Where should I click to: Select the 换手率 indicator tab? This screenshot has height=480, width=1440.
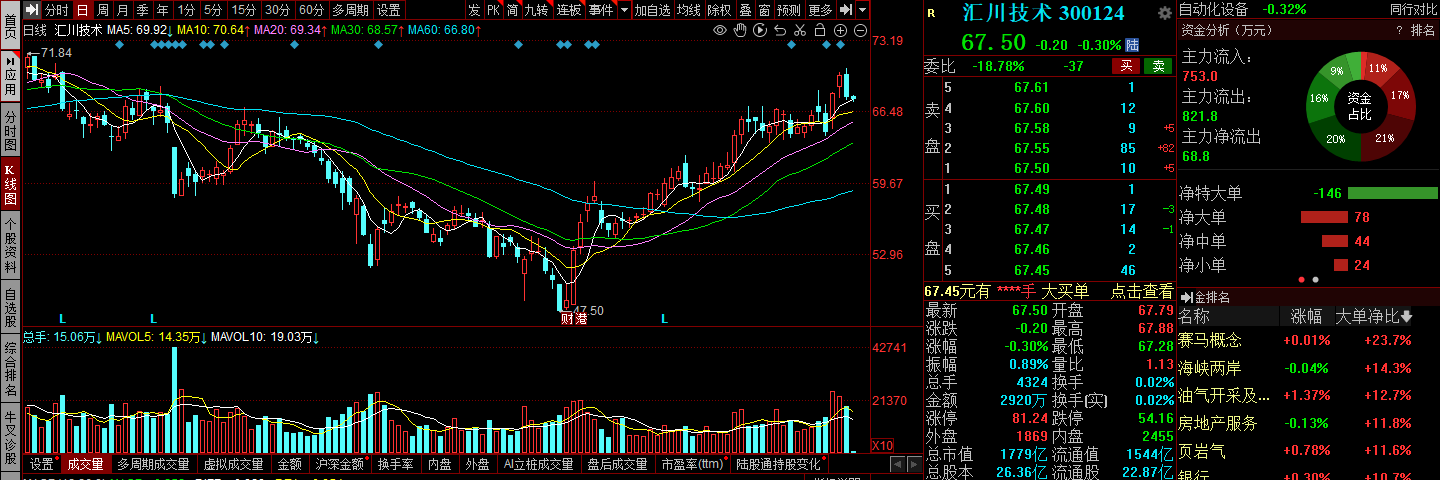click(x=395, y=464)
